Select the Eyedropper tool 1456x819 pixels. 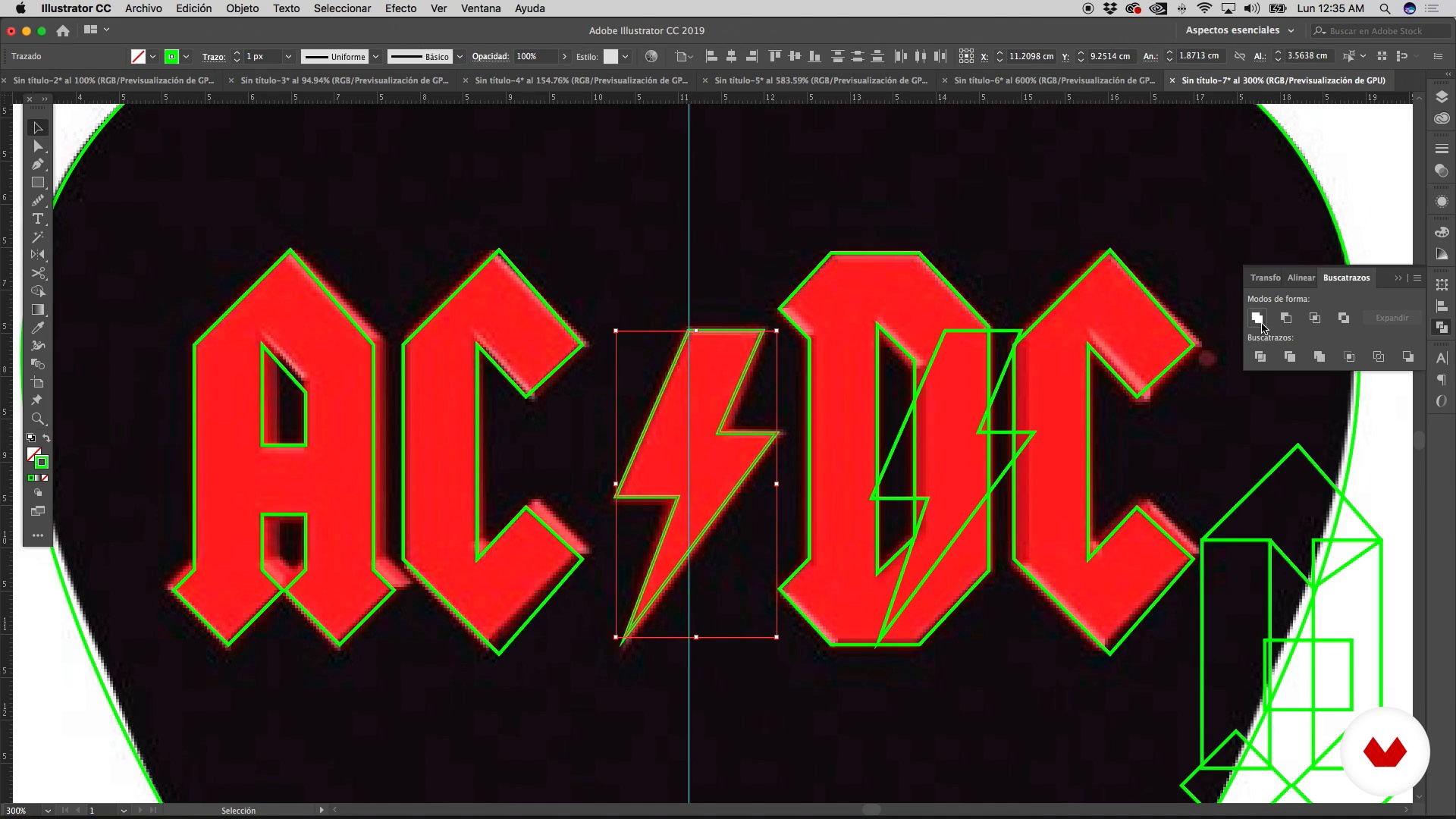point(38,328)
